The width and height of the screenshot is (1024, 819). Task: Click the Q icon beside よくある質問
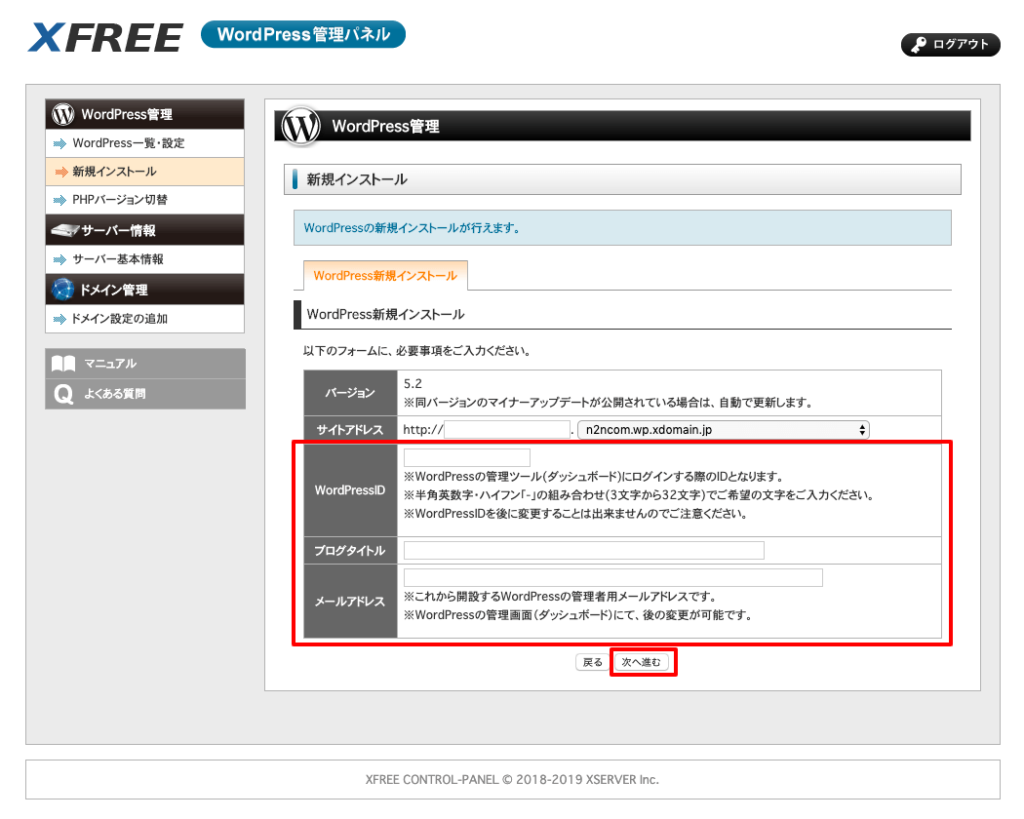[63, 394]
